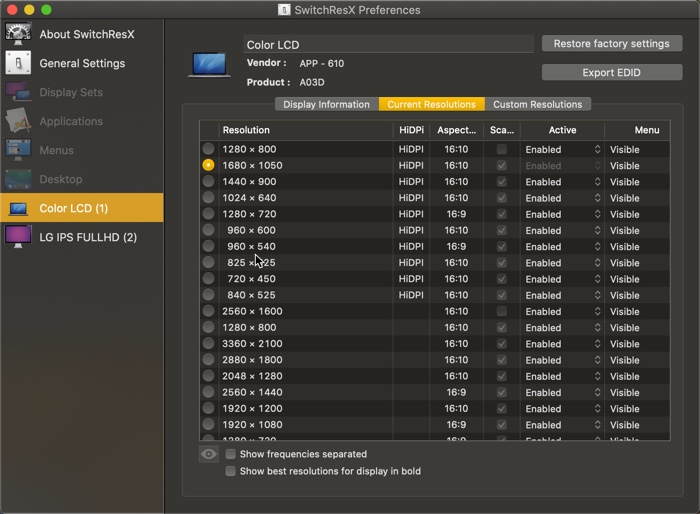Select the 1280 × 800 HiDPI resolution radio button
700x514 pixels.
point(208,149)
